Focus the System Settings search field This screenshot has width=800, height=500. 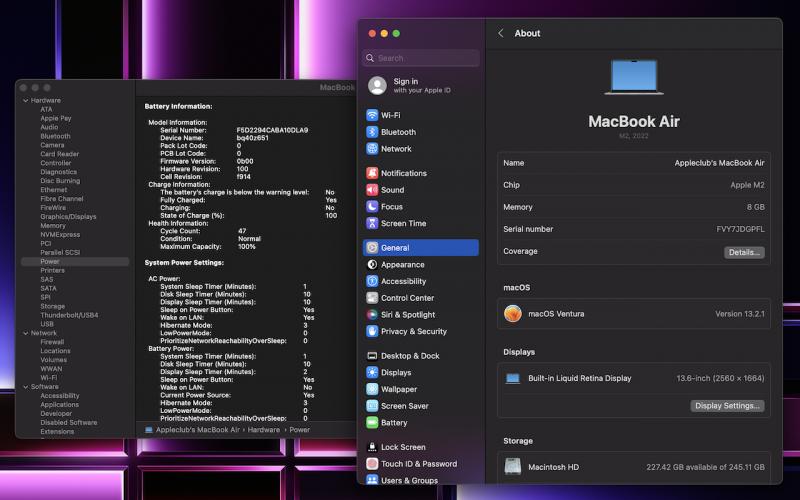(x=421, y=58)
